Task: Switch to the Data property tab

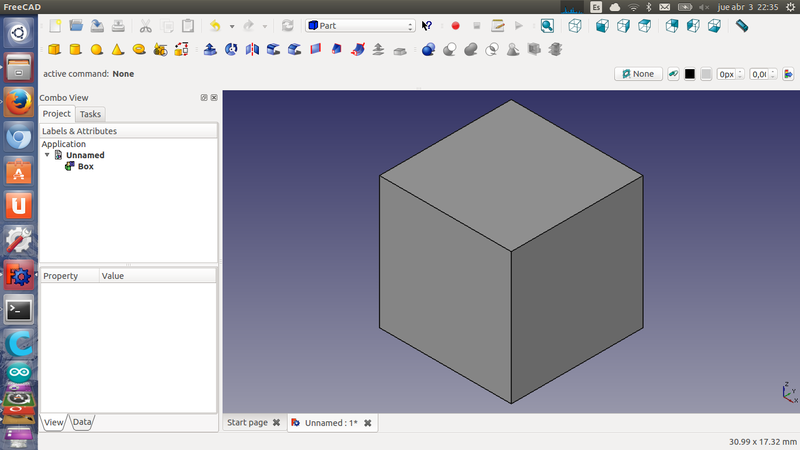Action: pyautogui.click(x=82, y=423)
